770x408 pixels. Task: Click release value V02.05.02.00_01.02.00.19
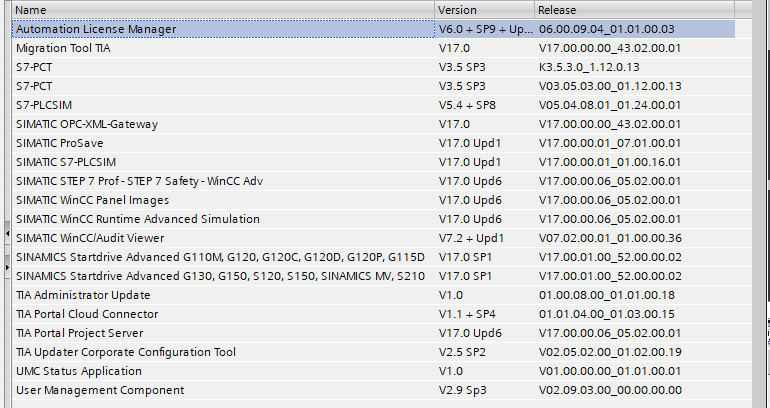pyautogui.click(x=610, y=353)
